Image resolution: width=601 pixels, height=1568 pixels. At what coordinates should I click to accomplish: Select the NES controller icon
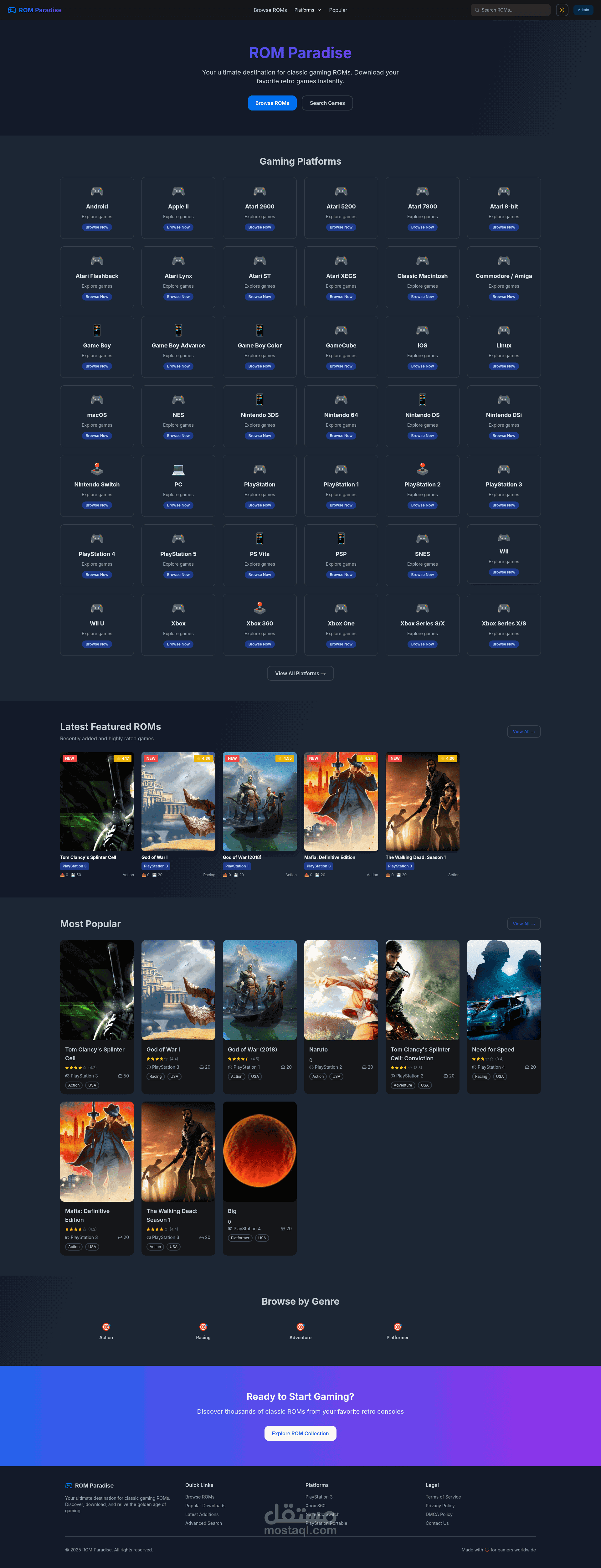pyautogui.click(x=178, y=400)
